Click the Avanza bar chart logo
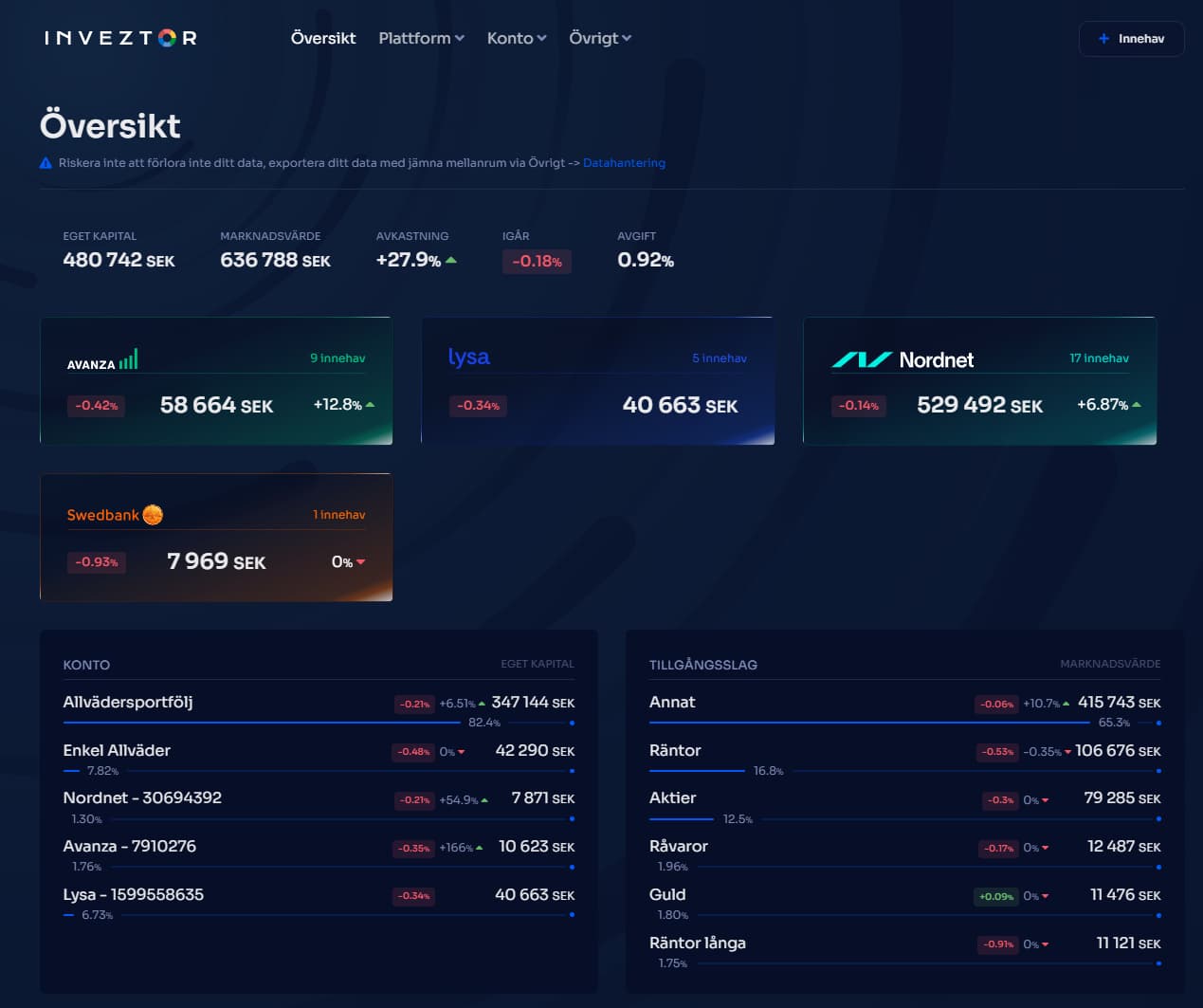The height and width of the screenshot is (1008, 1203). pyautogui.click(x=128, y=359)
